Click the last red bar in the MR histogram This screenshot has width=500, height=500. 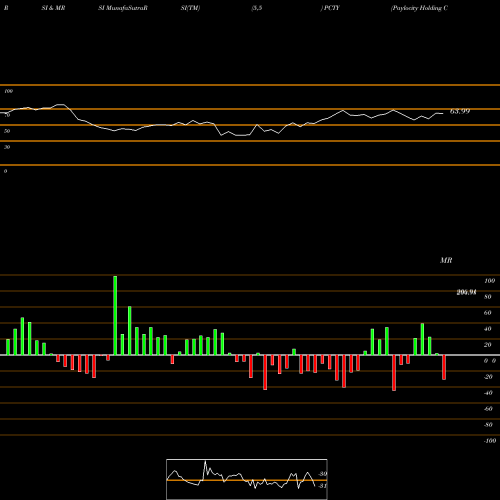tap(444, 367)
